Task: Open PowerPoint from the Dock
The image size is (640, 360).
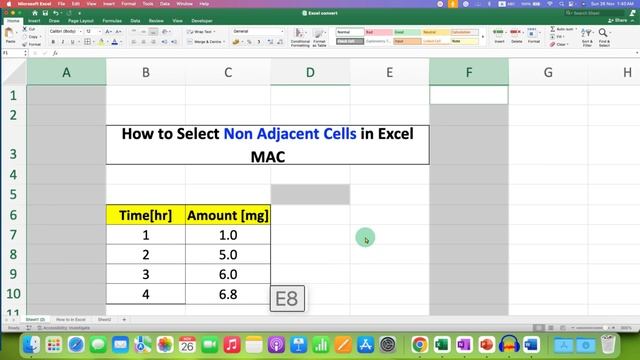Action: pyautogui.click(x=487, y=345)
